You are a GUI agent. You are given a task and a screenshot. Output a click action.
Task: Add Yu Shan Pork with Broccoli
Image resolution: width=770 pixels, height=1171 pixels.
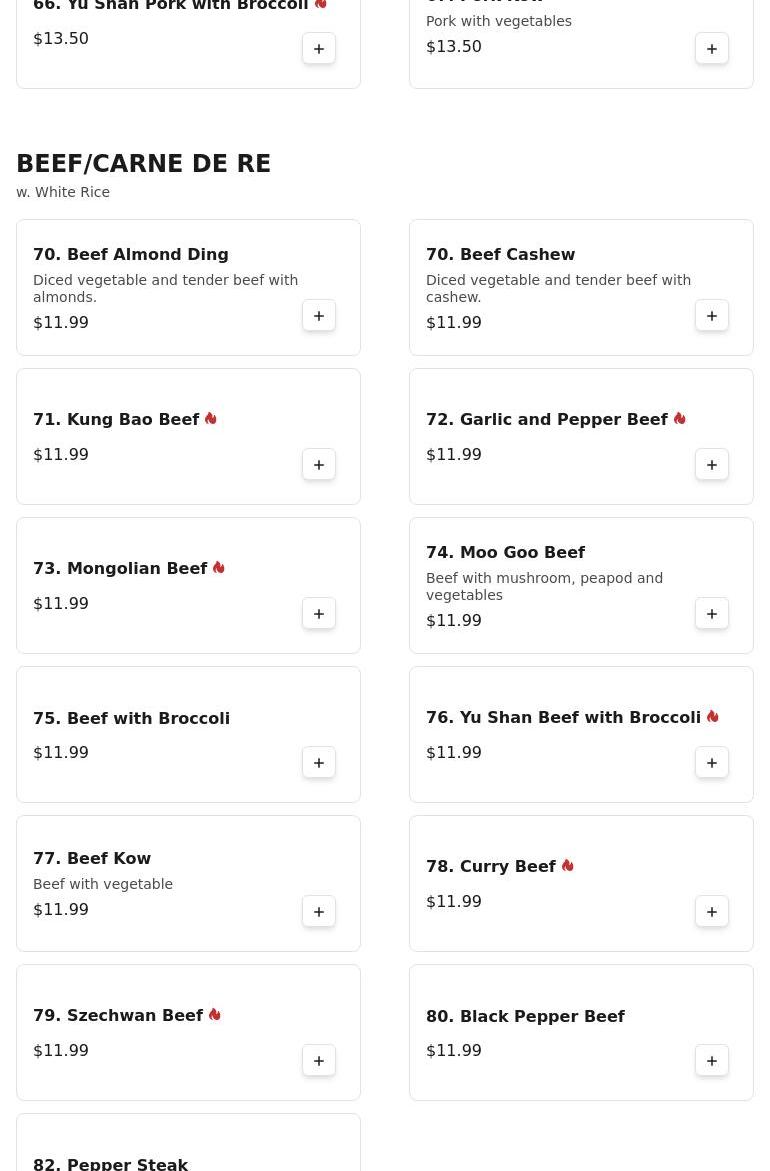click(319, 49)
